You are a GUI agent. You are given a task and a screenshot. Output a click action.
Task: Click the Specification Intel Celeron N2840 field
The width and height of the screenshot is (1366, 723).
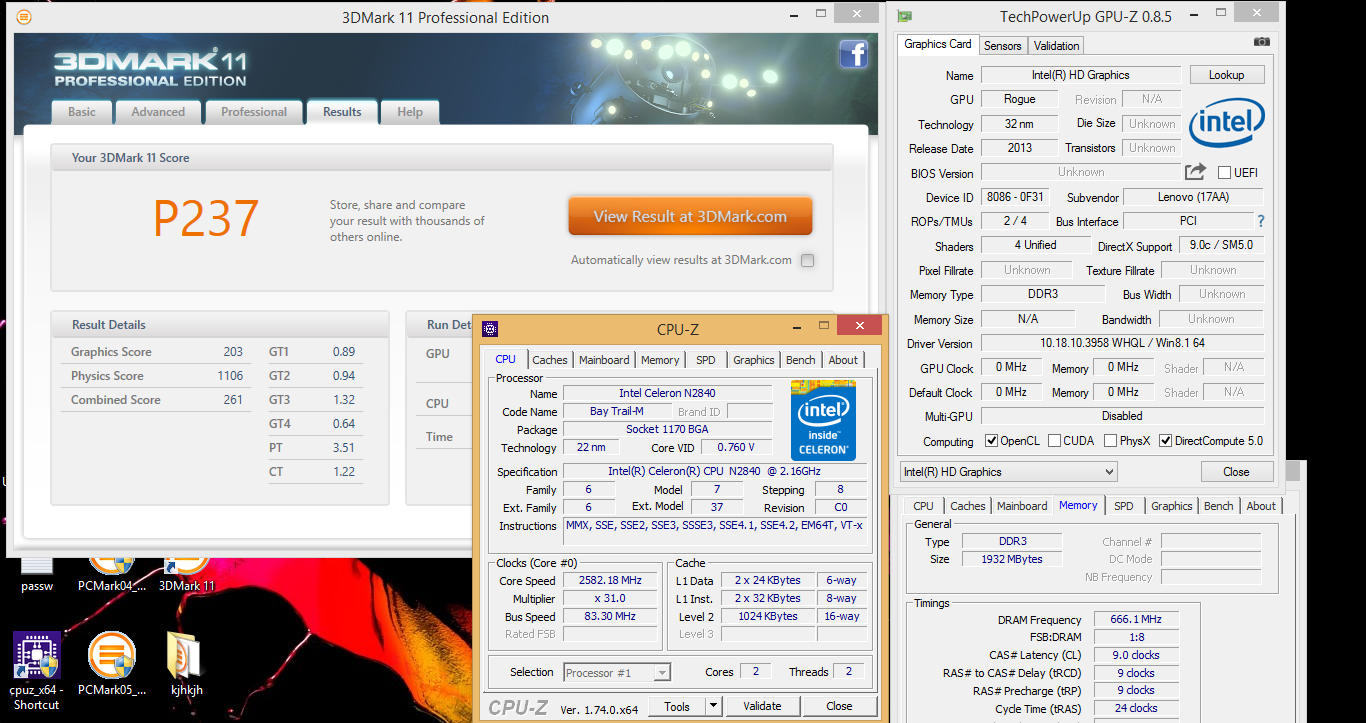pos(714,472)
